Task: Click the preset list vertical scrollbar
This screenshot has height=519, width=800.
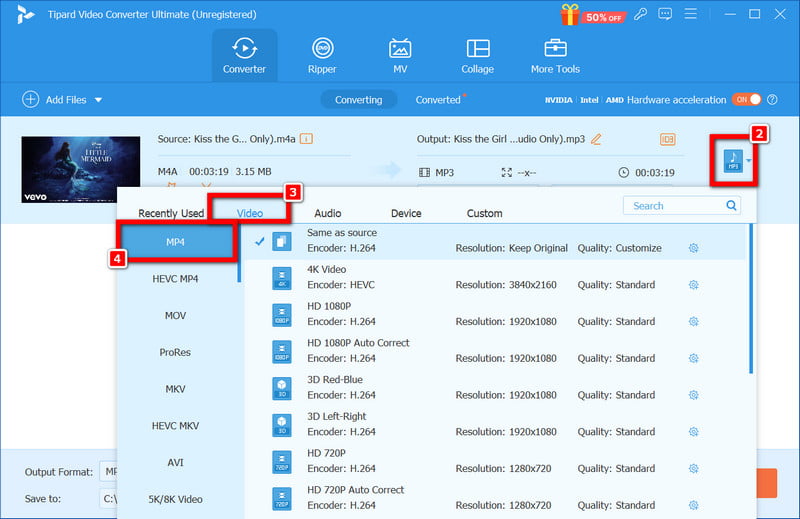Action: [x=751, y=299]
